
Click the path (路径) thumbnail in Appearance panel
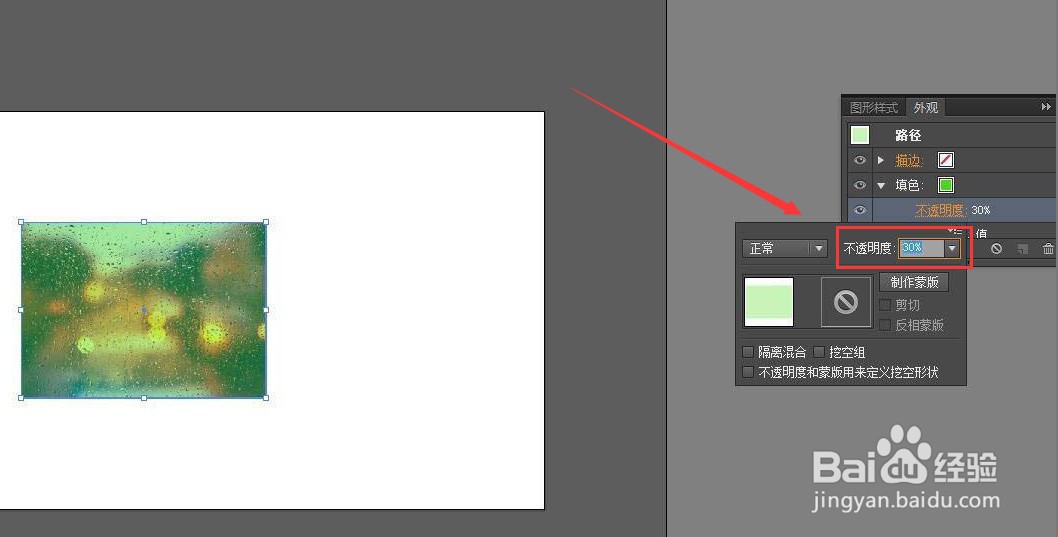coord(860,135)
